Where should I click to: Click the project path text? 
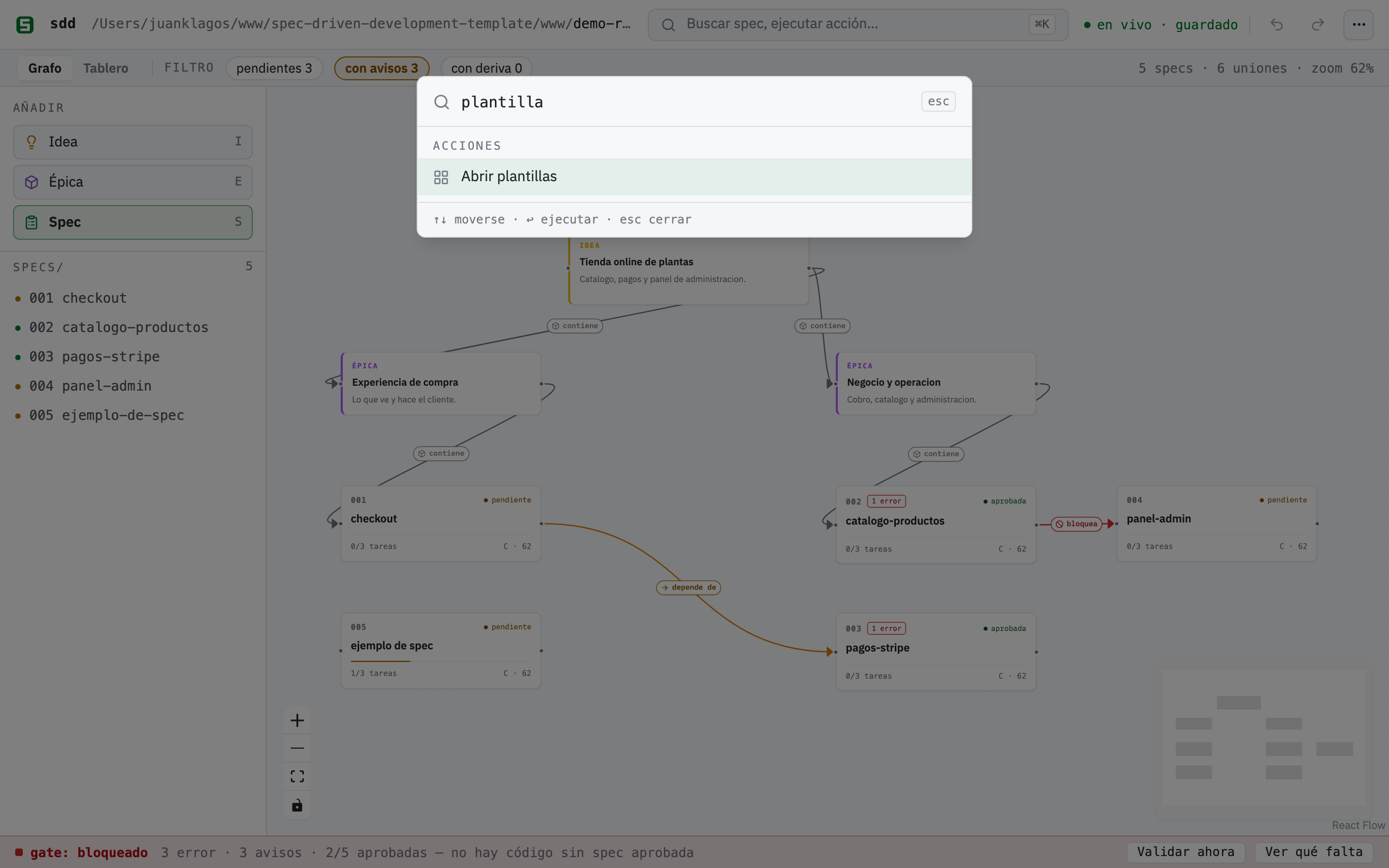pos(361,24)
